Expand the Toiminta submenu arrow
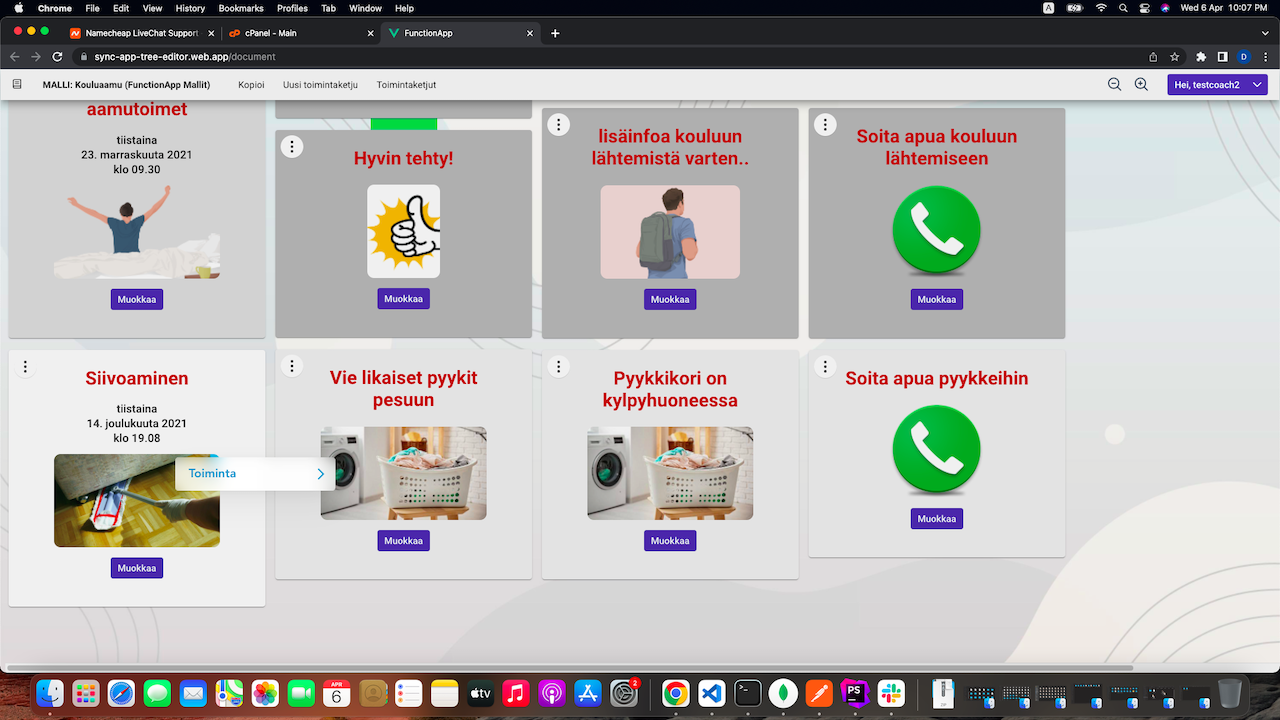 click(320, 474)
